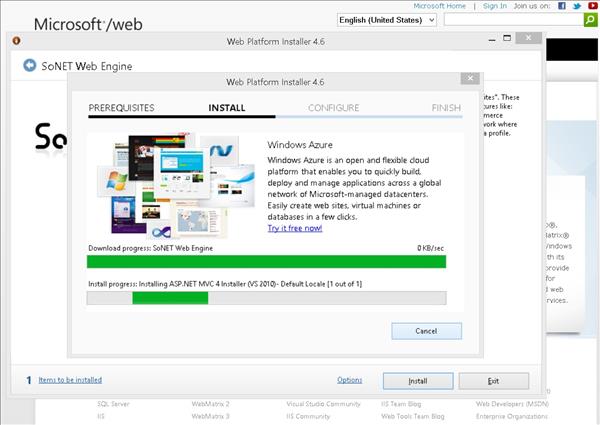600x425 pixels.
Task: Click the back arrow beside SoNET Web Engine
Action: pyautogui.click(x=29, y=65)
